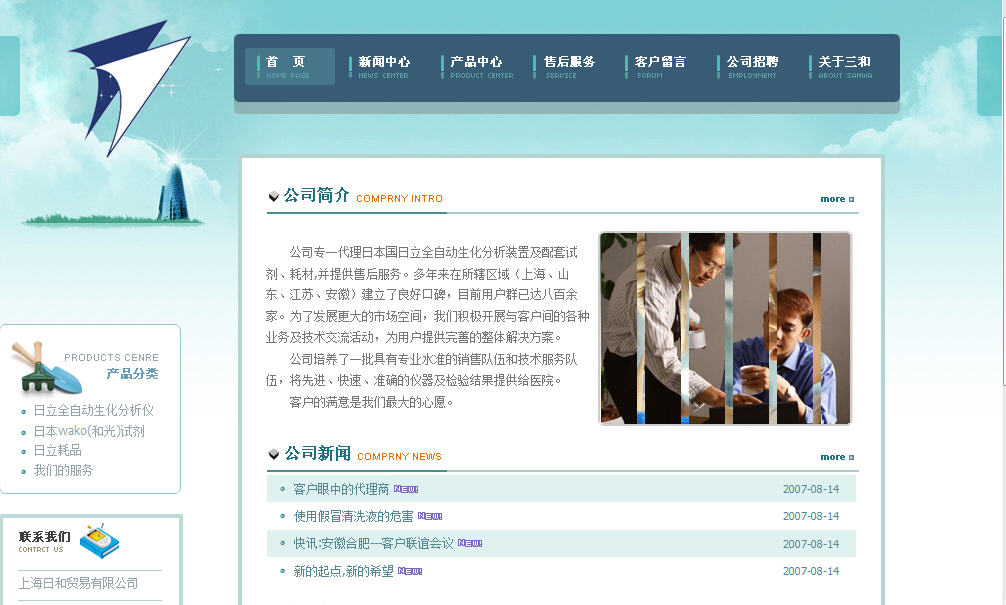This screenshot has height=605, width=1006.
Task: Click the contact us telephone icon
Action: (x=99, y=541)
